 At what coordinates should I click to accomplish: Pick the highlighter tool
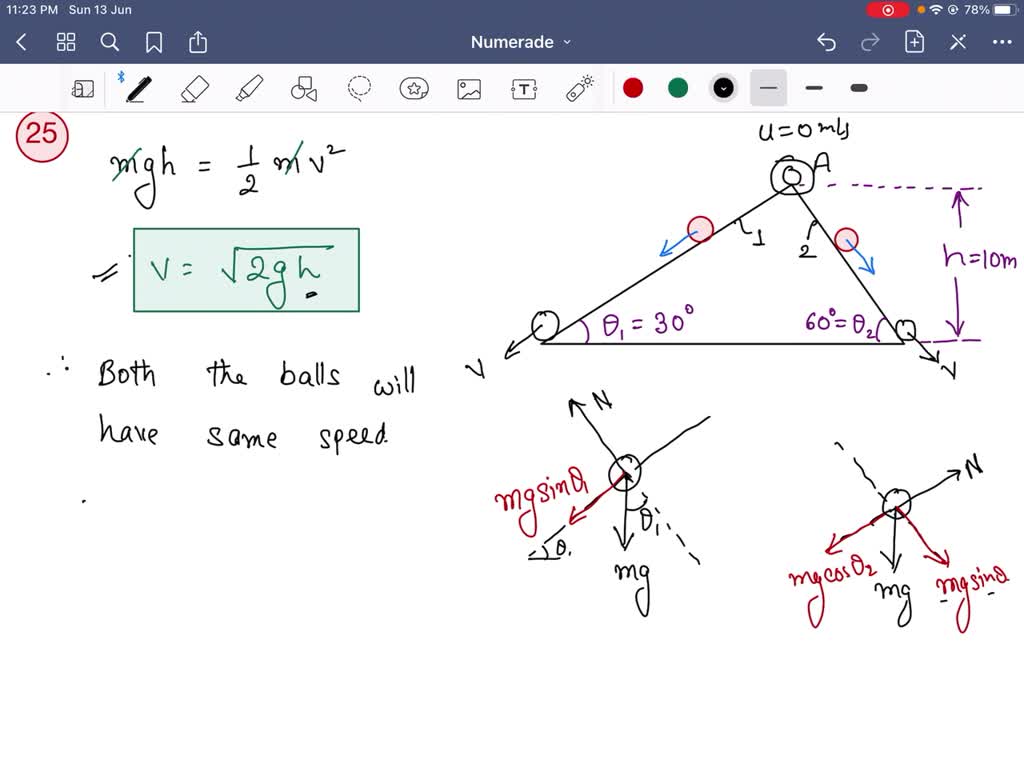click(x=249, y=88)
